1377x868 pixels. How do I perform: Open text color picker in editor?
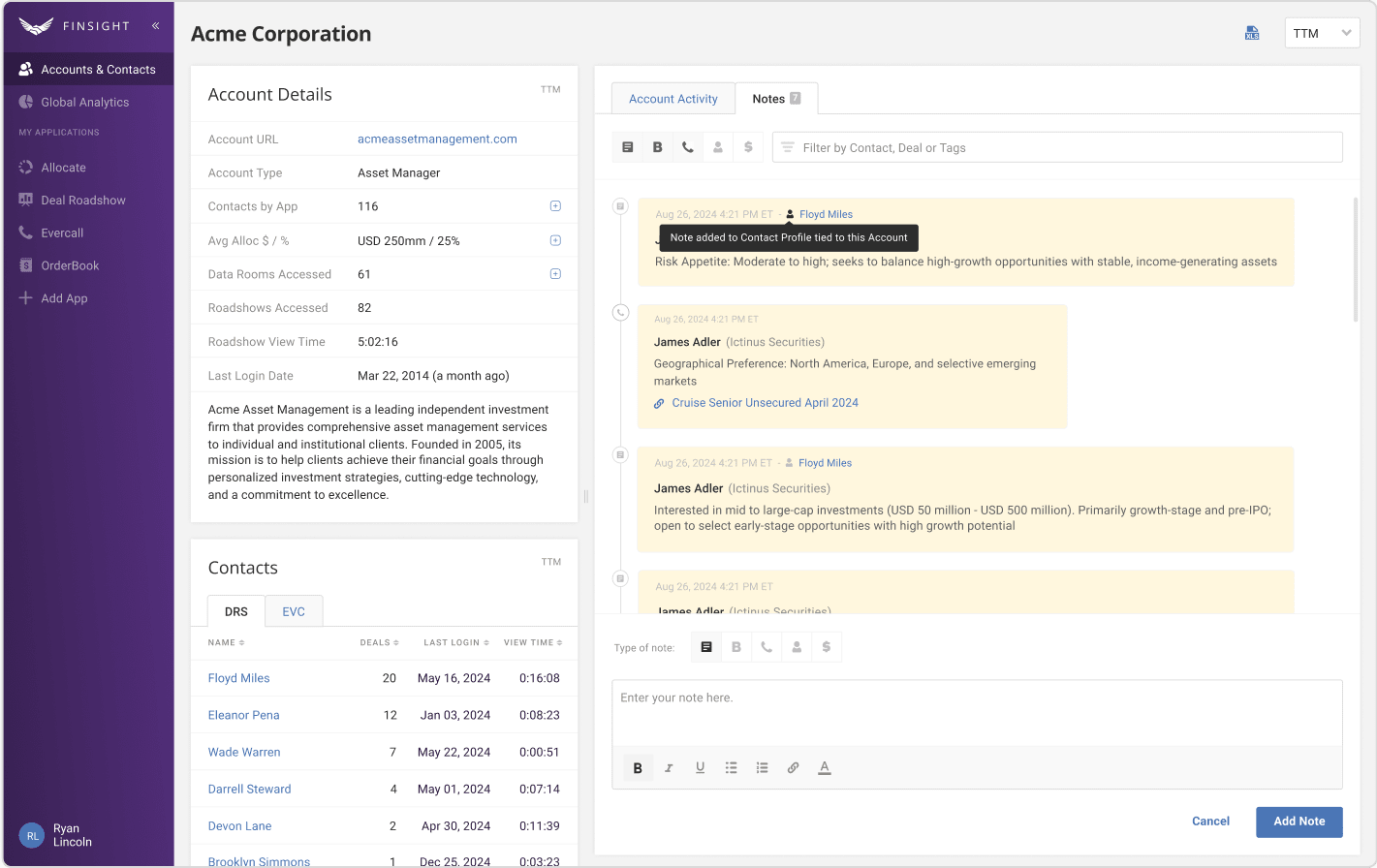click(825, 768)
